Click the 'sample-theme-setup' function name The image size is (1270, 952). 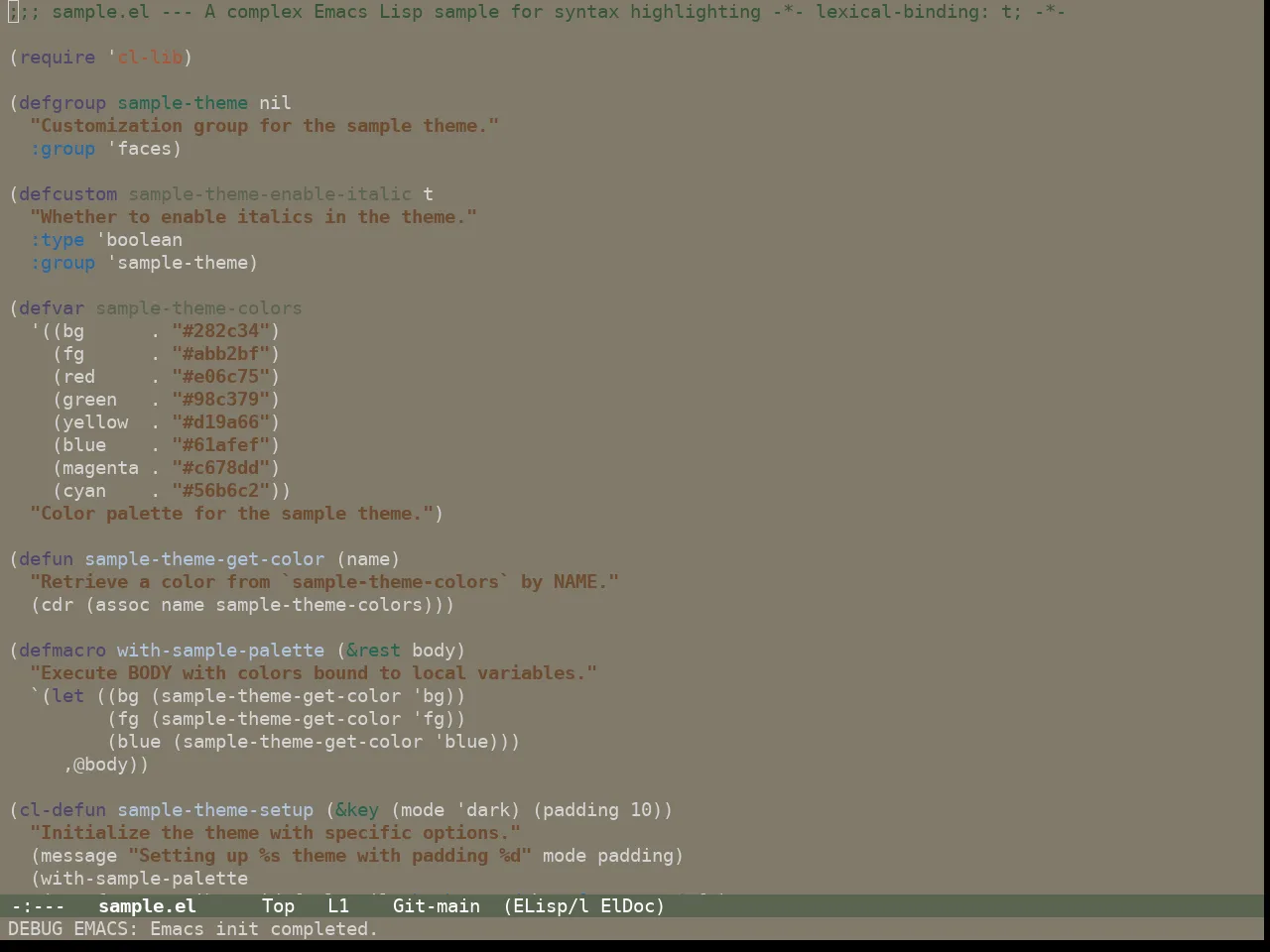215,810
